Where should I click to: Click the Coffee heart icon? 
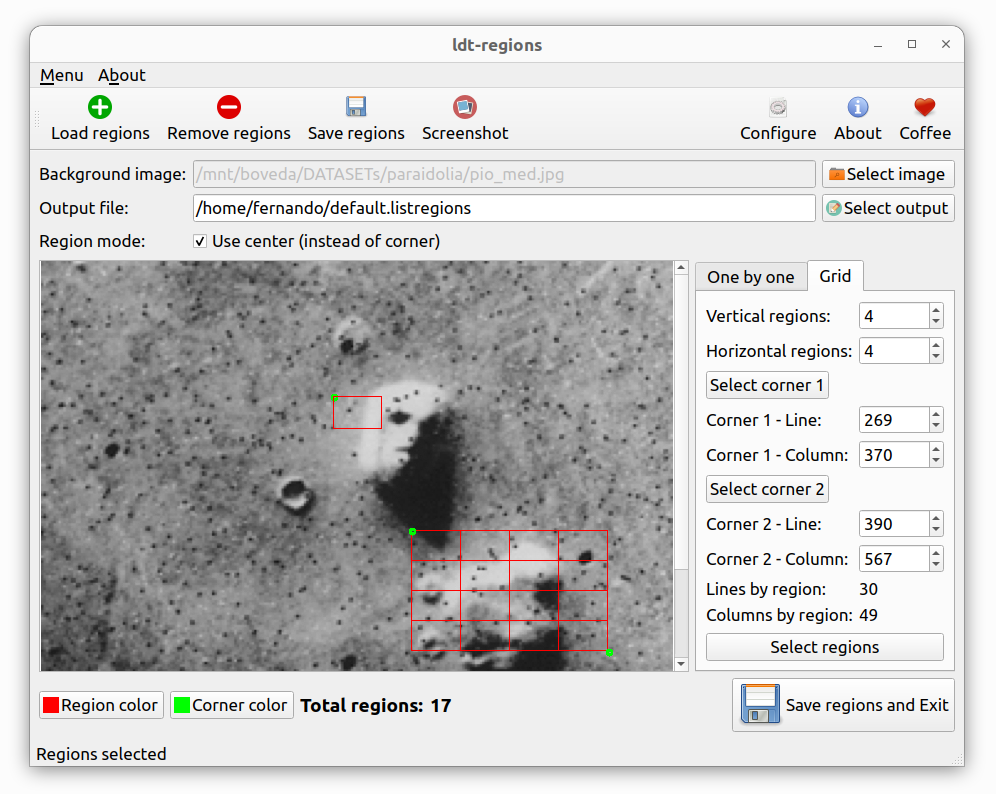coord(925,107)
